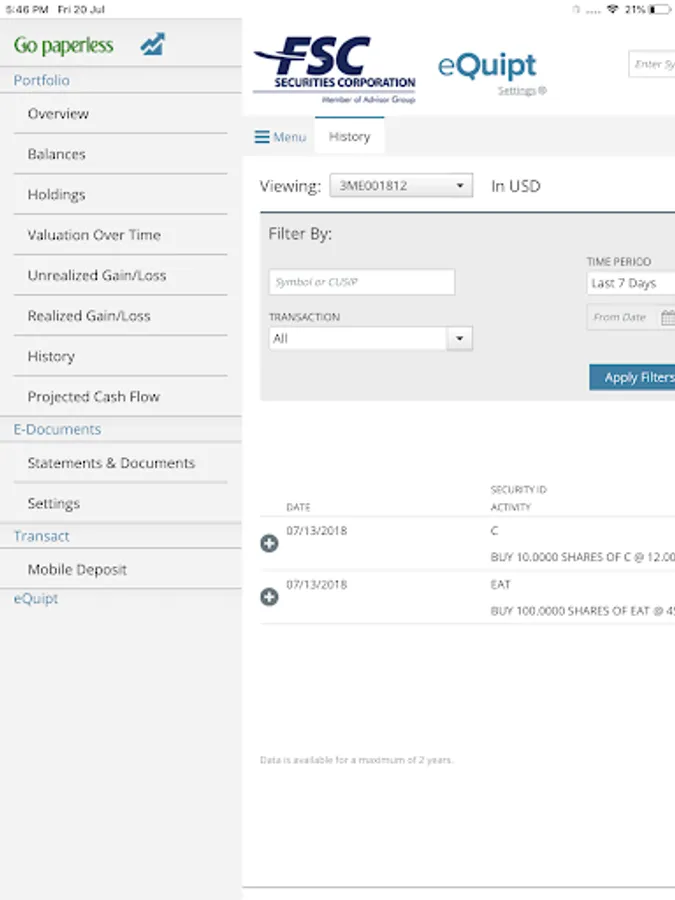
Task: Click the battery icon in status bar
Action: [660, 9]
